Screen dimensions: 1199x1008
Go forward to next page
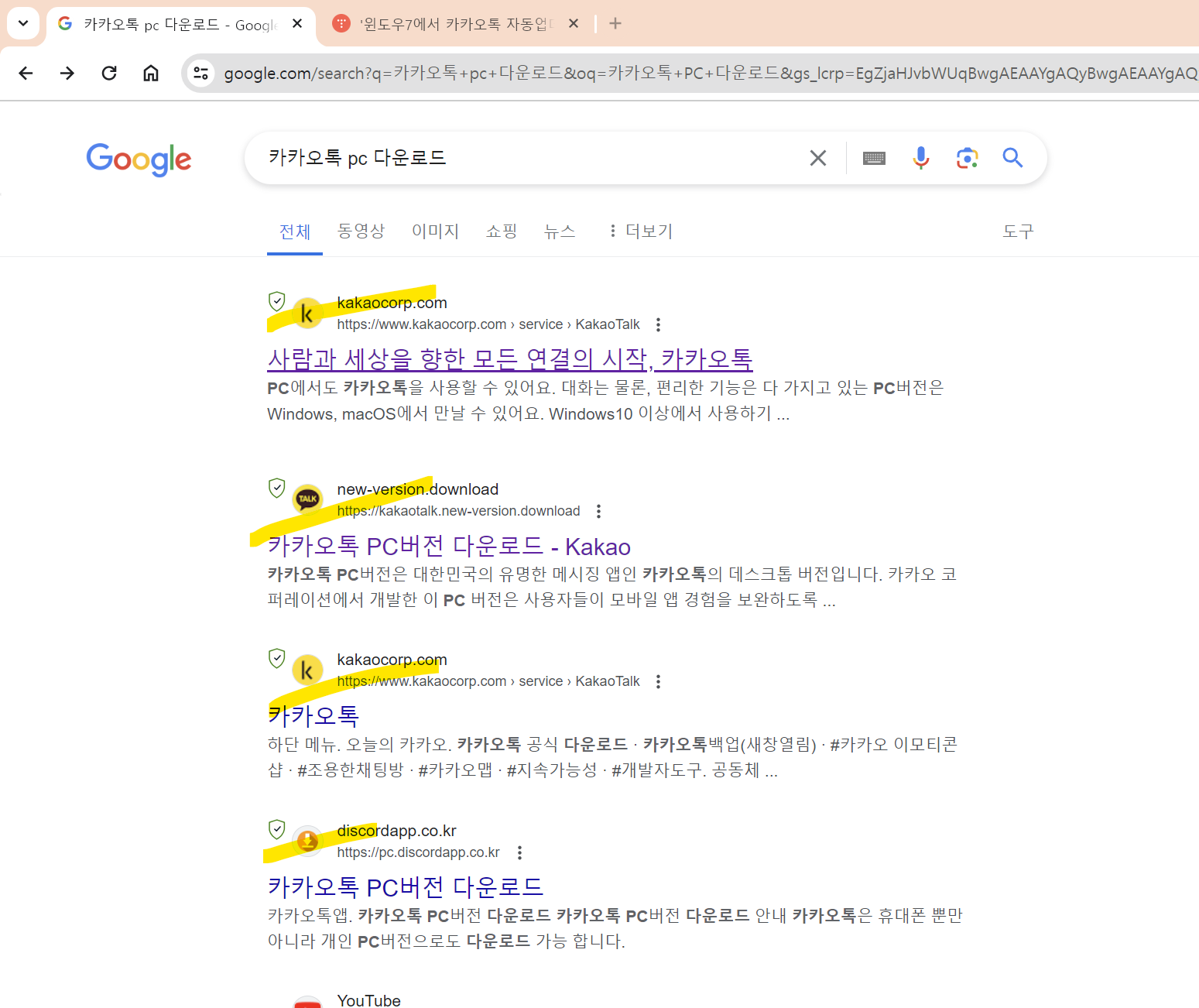(68, 74)
